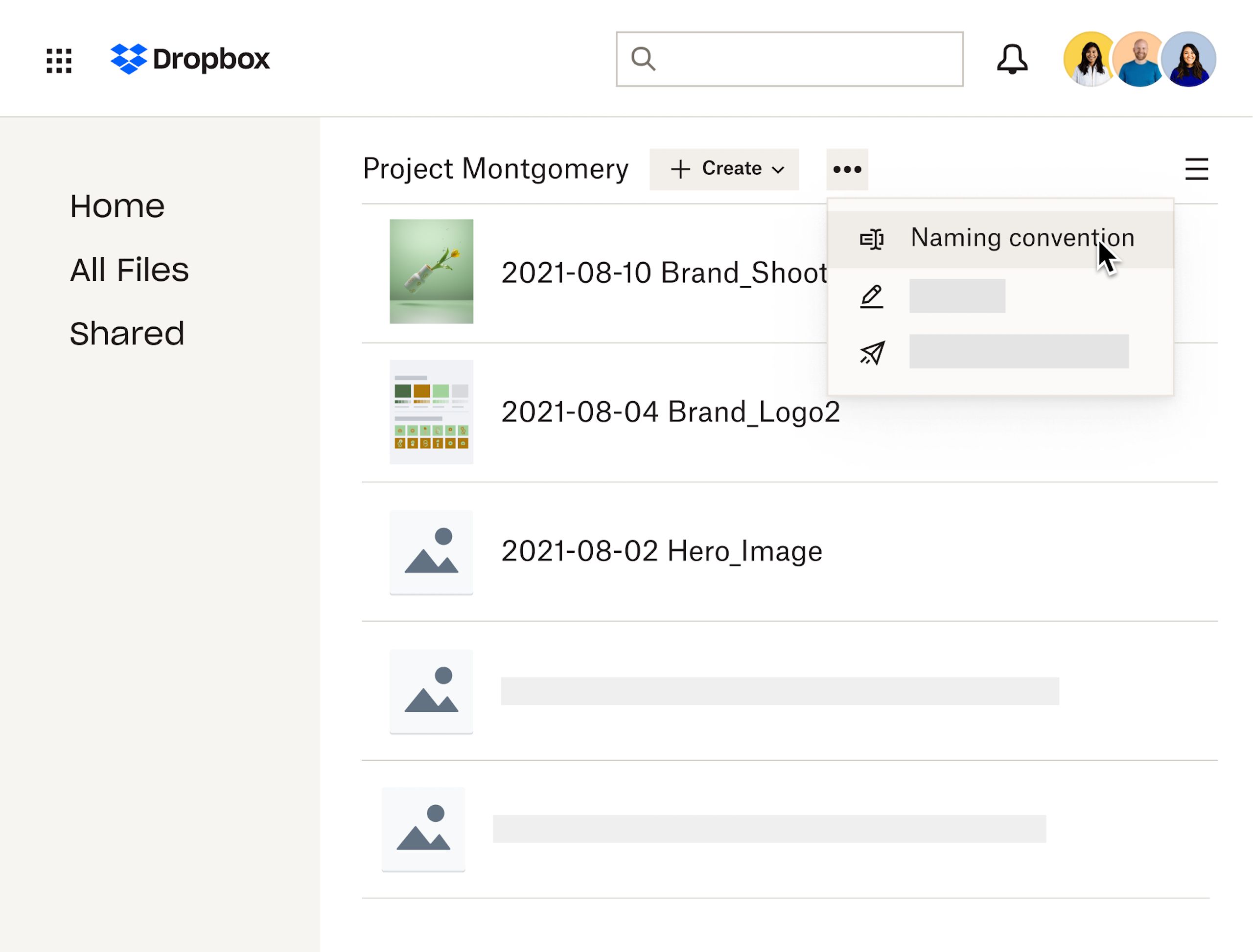This screenshot has height=952, width=1253.
Task: Click the 2021-08-04 Brand_Logo2 file
Action: [669, 411]
